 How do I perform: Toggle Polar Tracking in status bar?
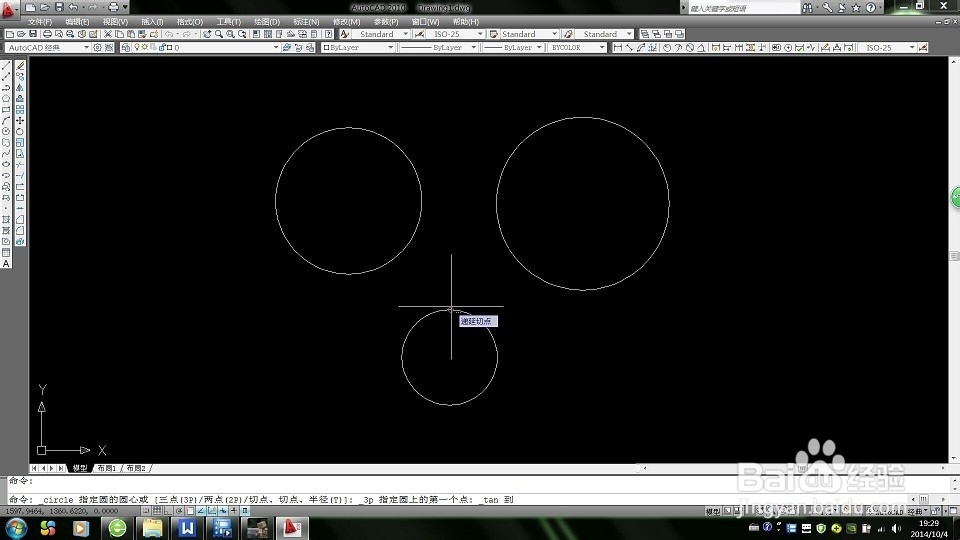point(179,511)
